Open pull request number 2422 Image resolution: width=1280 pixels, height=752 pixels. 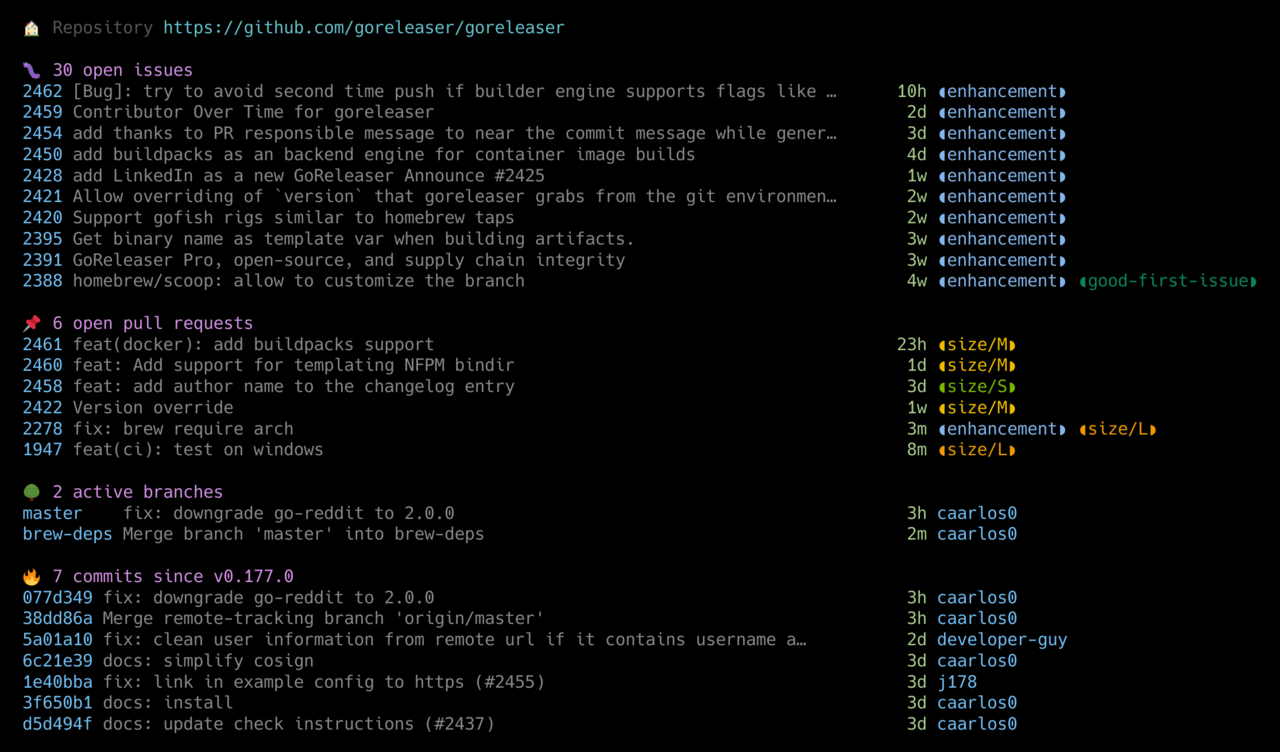coord(43,408)
